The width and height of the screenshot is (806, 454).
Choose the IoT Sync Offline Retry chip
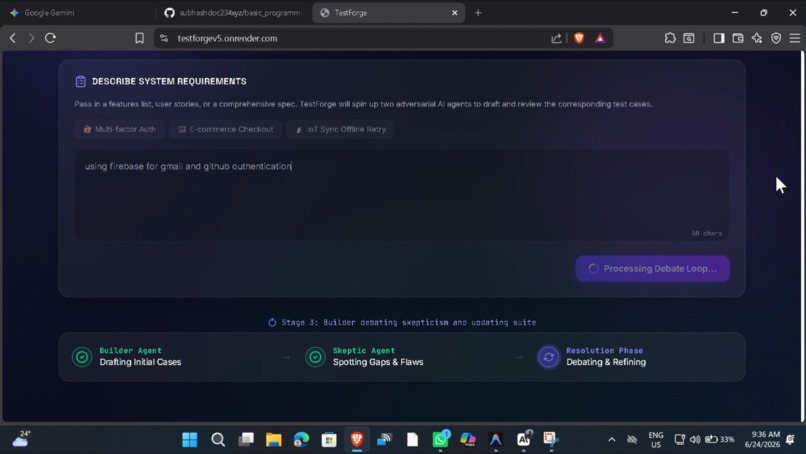pyautogui.click(x=340, y=129)
